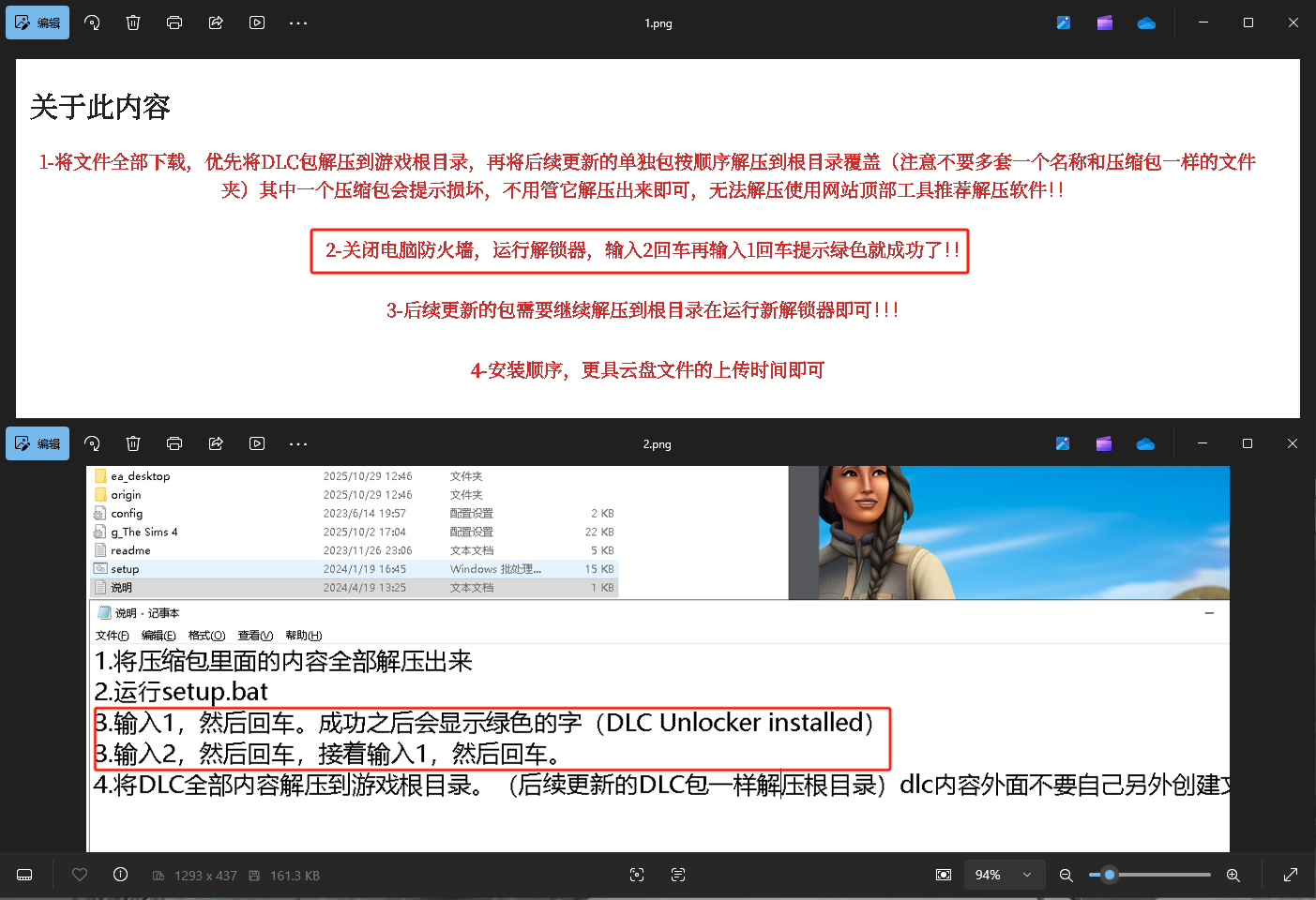Open the image info panel
The image size is (1316, 900).
tap(120, 875)
